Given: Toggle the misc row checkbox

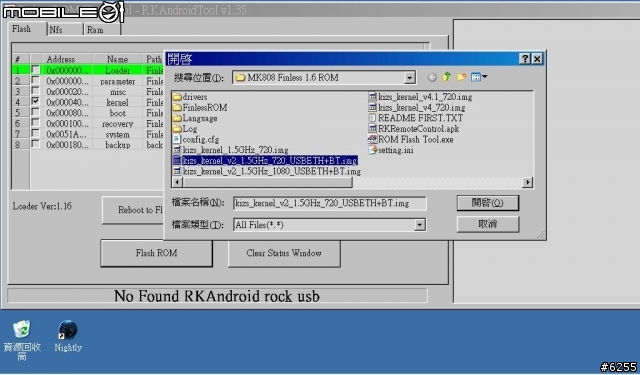Looking at the screenshot, I should coord(36,91).
